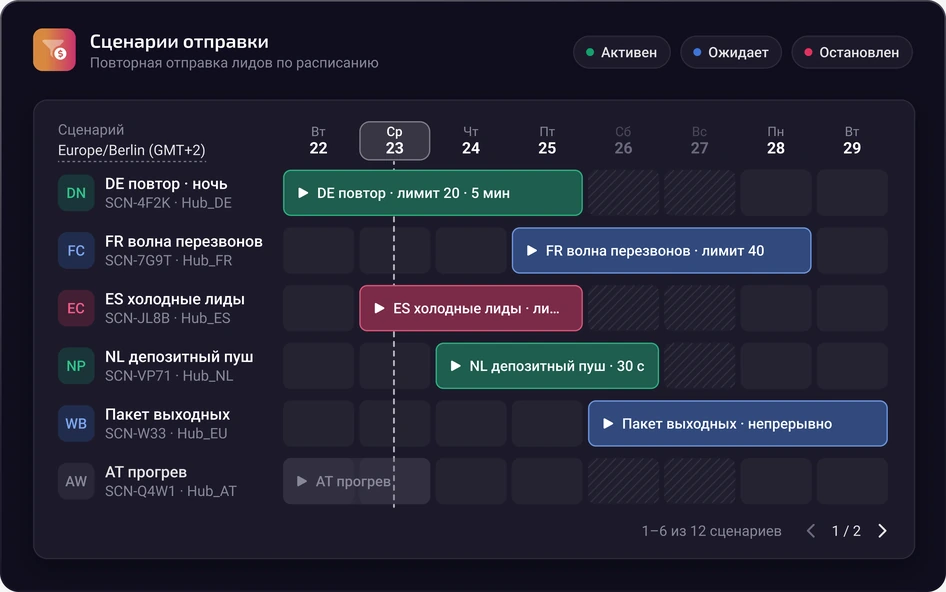
Task: Click play triangle on FR волна перезвонов bar
Action: 532,250
